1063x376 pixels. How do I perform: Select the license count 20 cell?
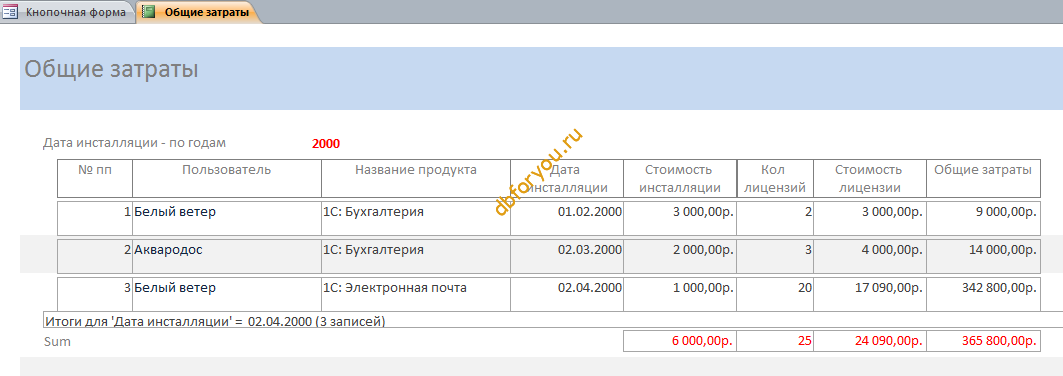pyautogui.click(x=775, y=294)
